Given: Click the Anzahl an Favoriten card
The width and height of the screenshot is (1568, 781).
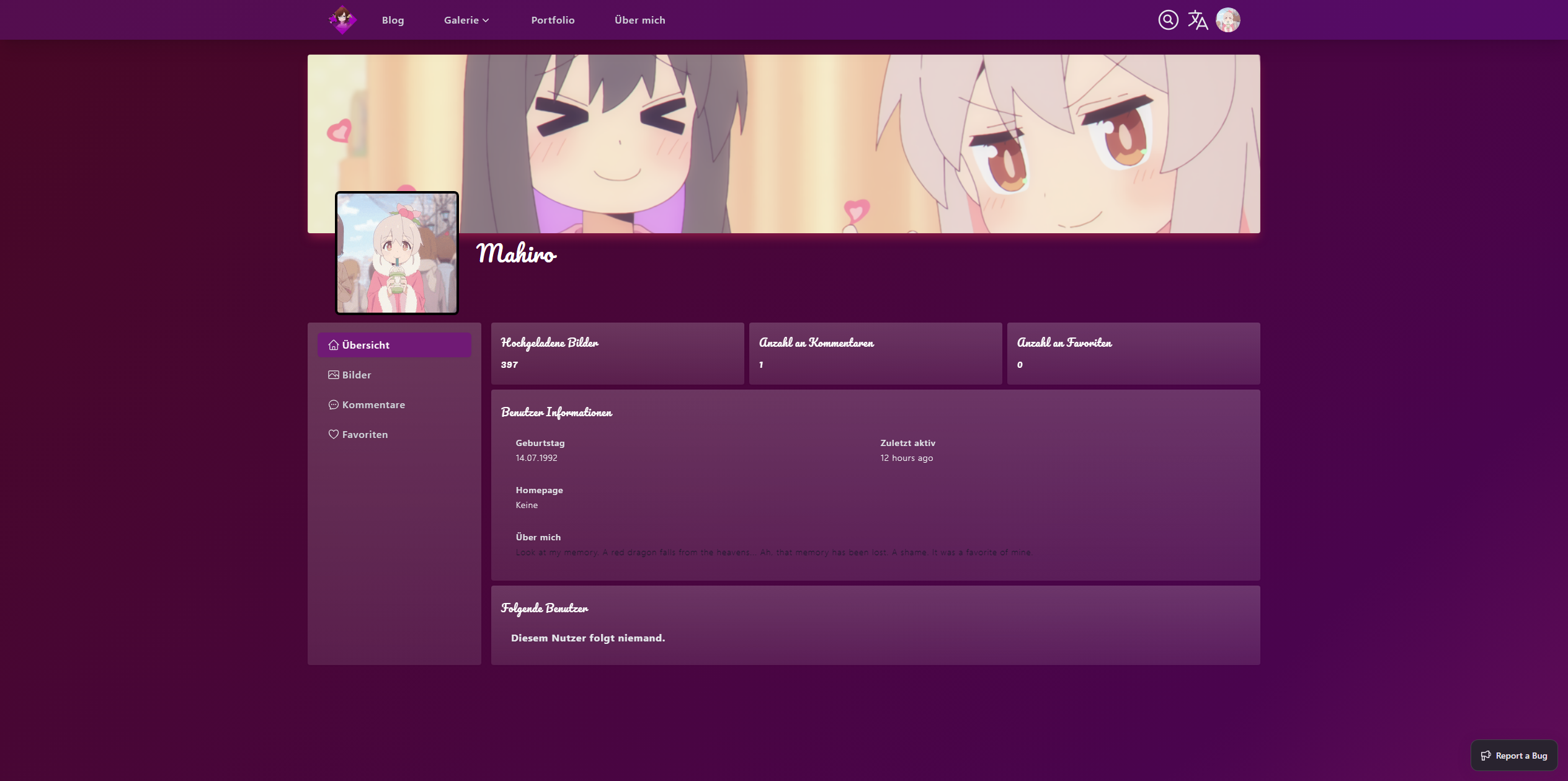Looking at the screenshot, I should point(1133,353).
